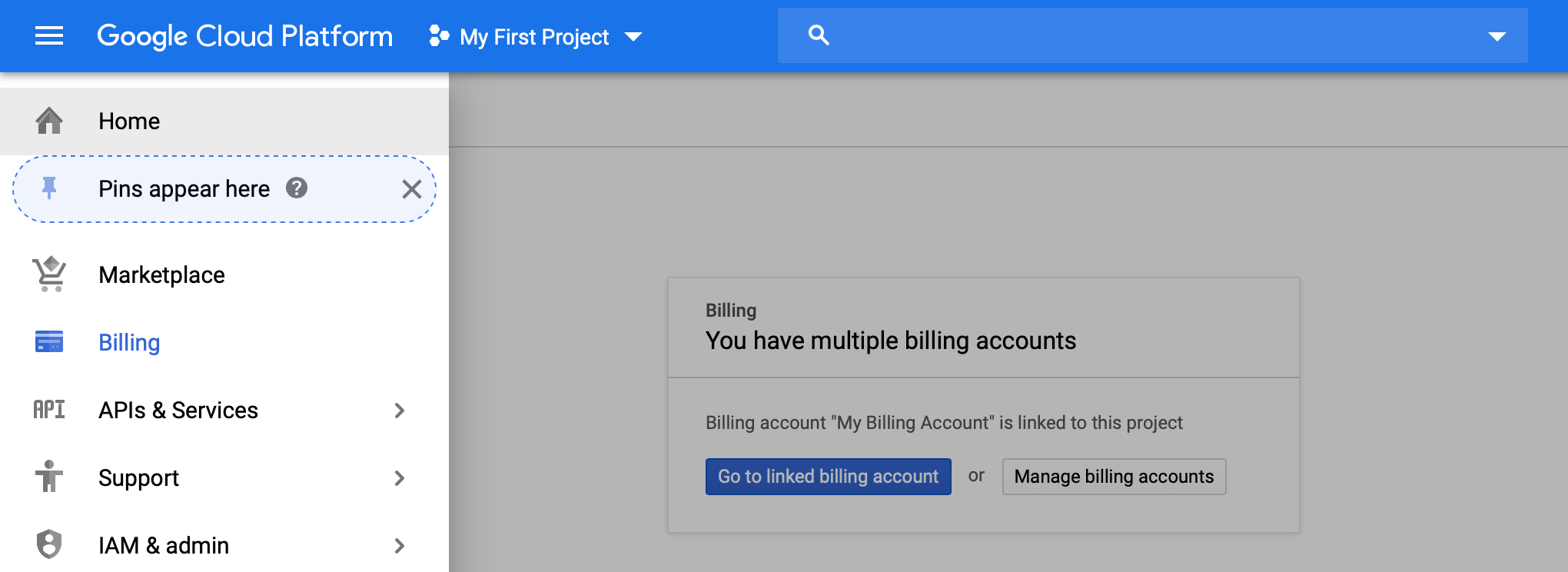Viewport: 1568px width, 572px height.
Task: Expand the search bar dropdown arrow
Action: coord(1497,36)
